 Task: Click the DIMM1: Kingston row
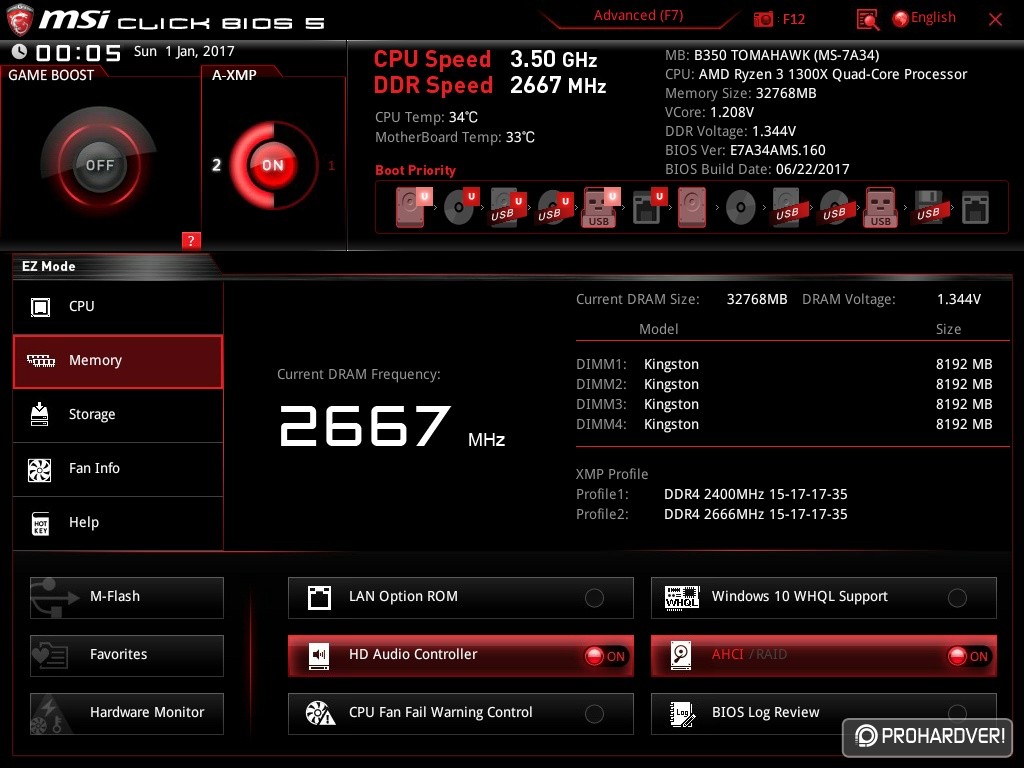click(x=784, y=364)
